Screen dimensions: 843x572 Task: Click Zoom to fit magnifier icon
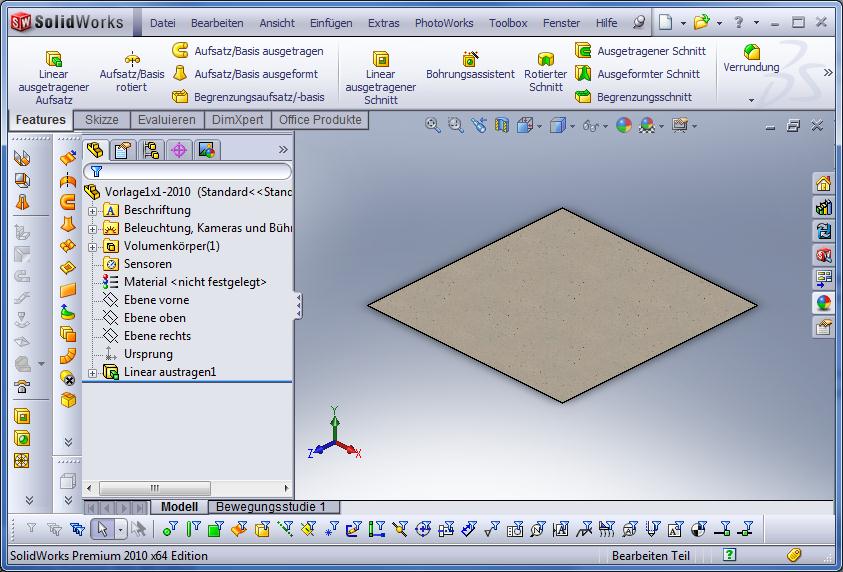(x=432, y=125)
